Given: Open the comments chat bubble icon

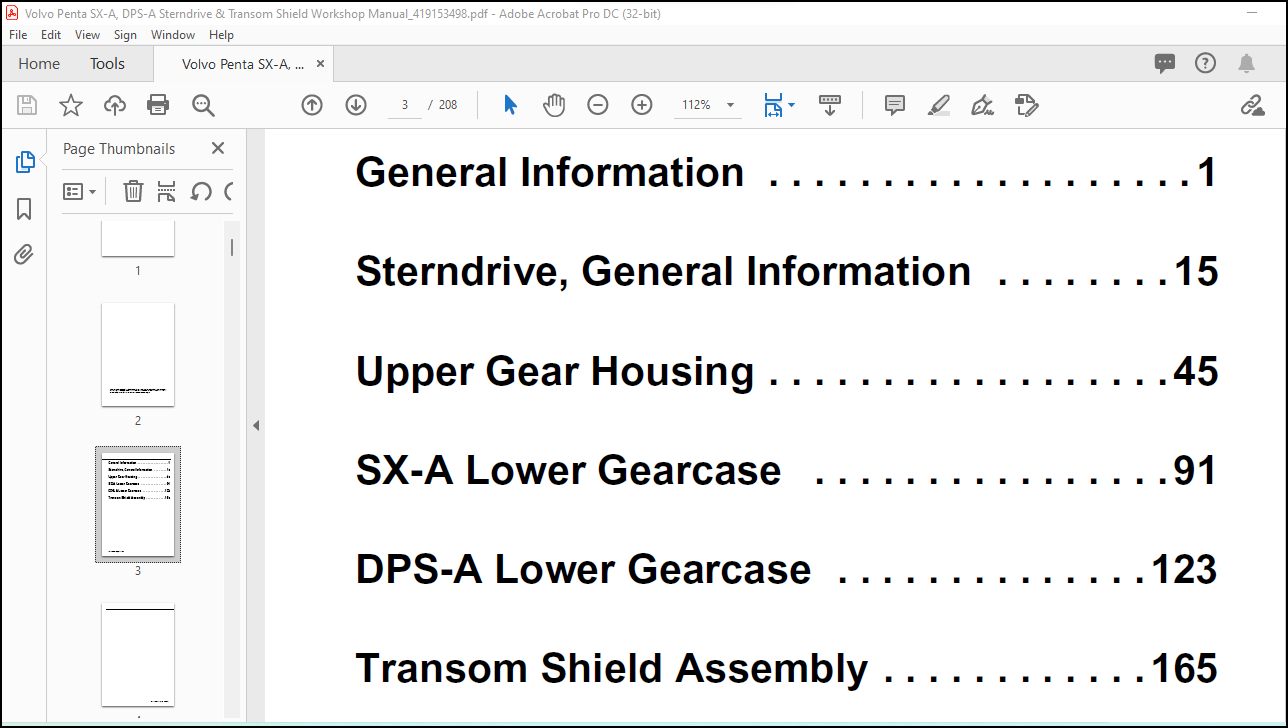Looking at the screenshot, I should (x=1165, y=63).
